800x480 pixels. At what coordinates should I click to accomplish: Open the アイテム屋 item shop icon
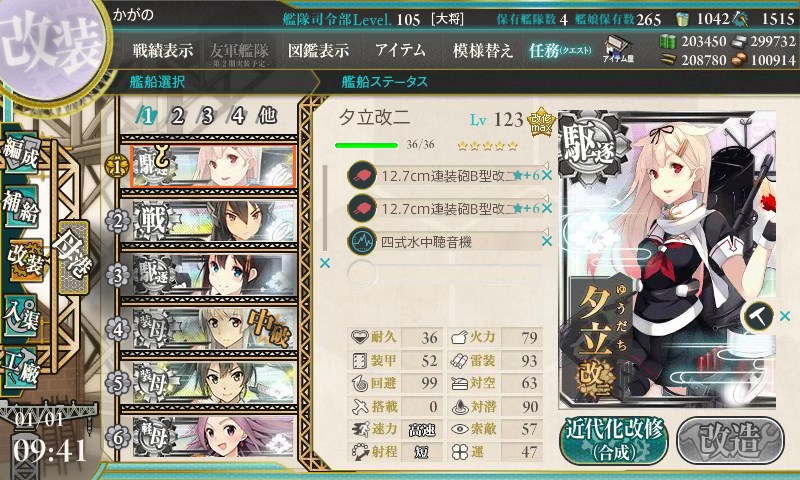617,49
